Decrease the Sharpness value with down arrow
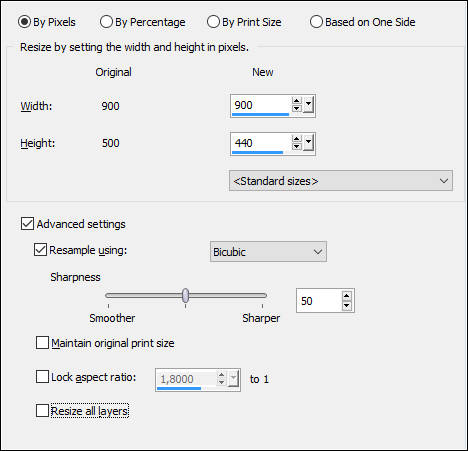Image resolution: width=468 pixels, height=451 pixels. [347, 305]
